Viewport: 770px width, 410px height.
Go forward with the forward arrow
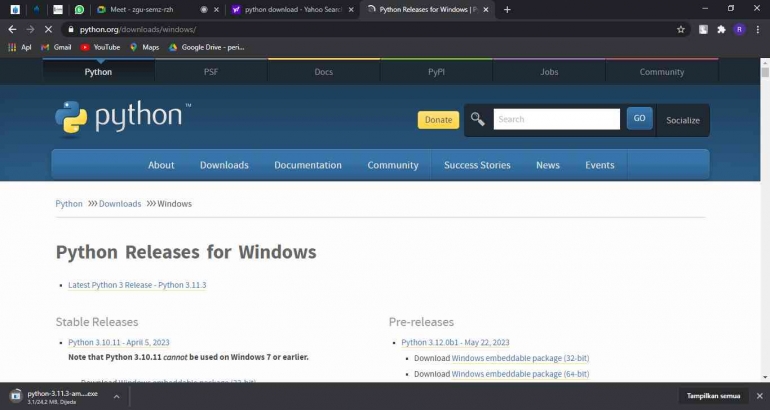click(30, 29)
